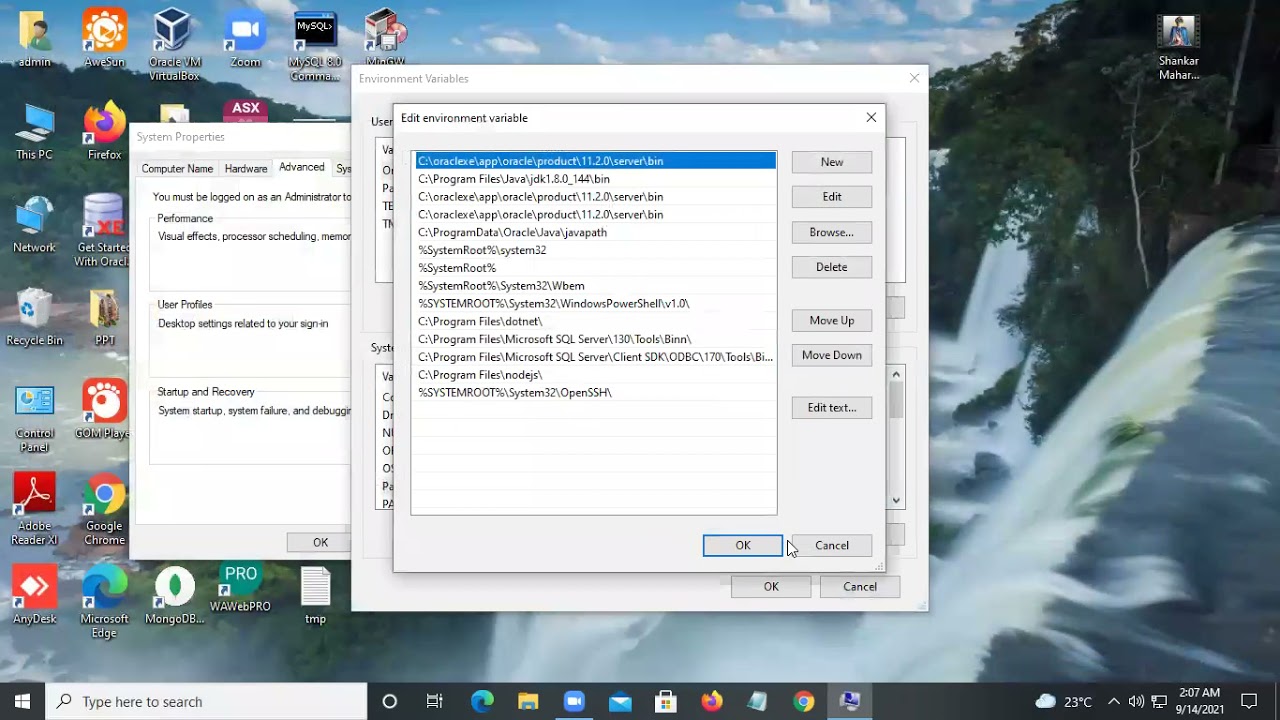1280x720 pixels.
Task: Open the Network desktop icon
Action: (x=34, y=224)
